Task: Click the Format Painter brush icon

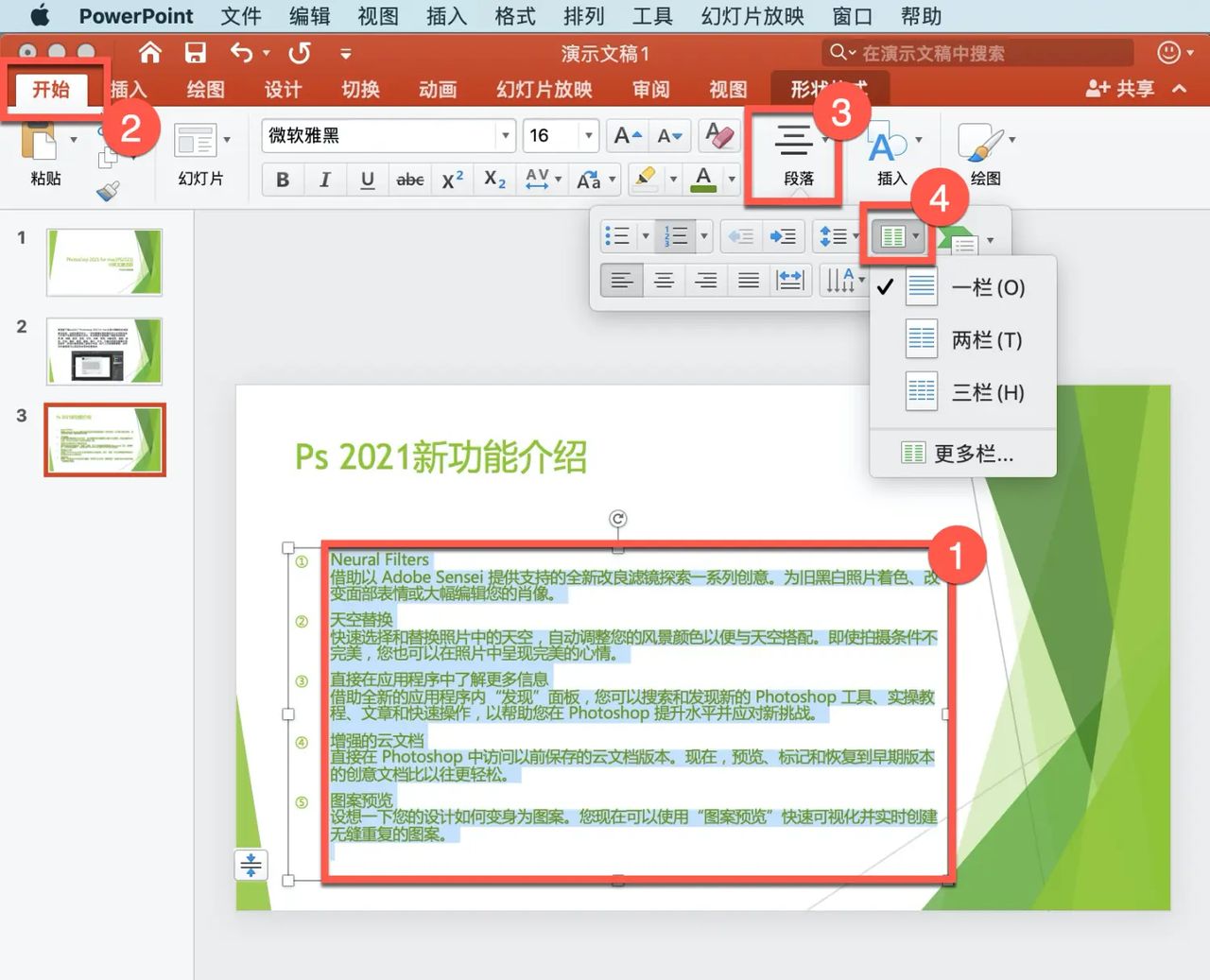Action: point(109,192)
